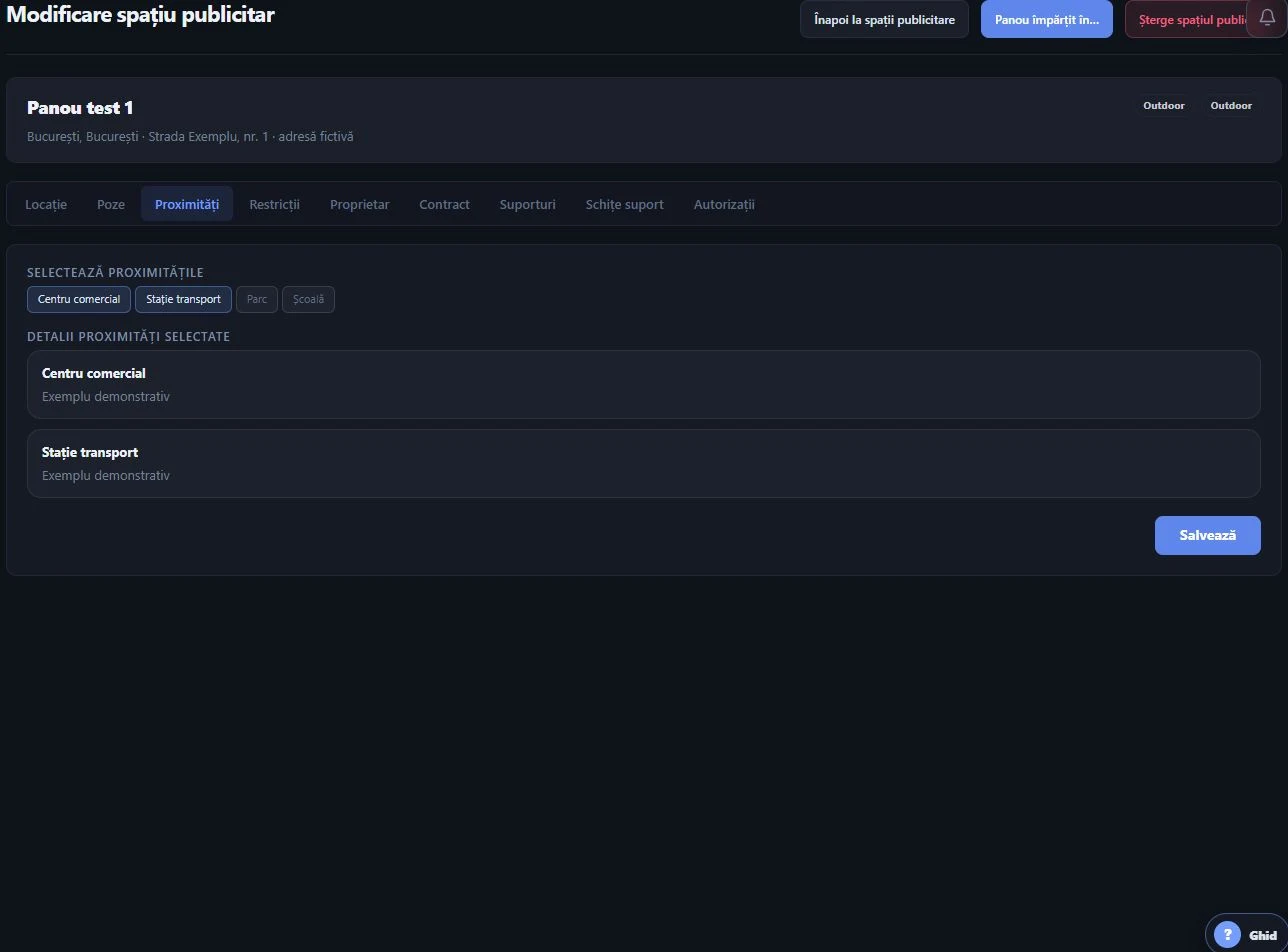This screenshot has height=952, width=1288.
Task: Toggle the Centru comercial proximity chip
Action: click(x=79, y=299)
